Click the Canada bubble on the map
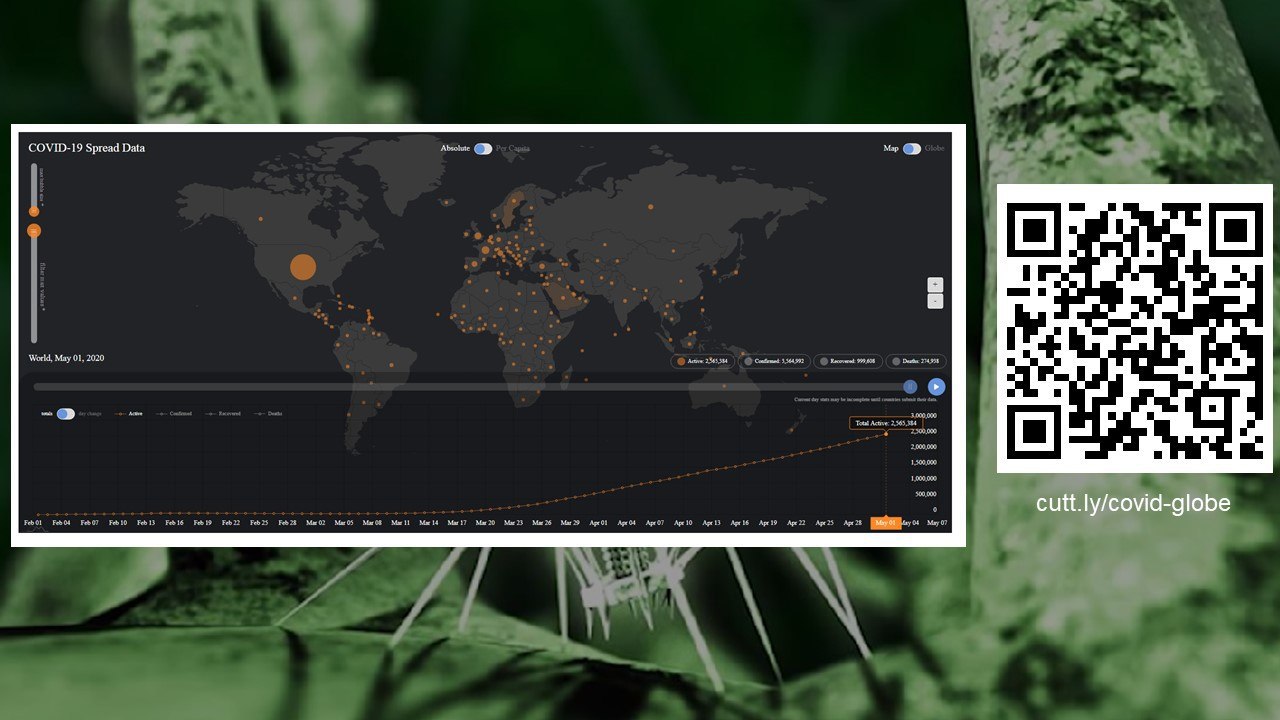This screenshot has height=720, width=1280. point(260,218)
